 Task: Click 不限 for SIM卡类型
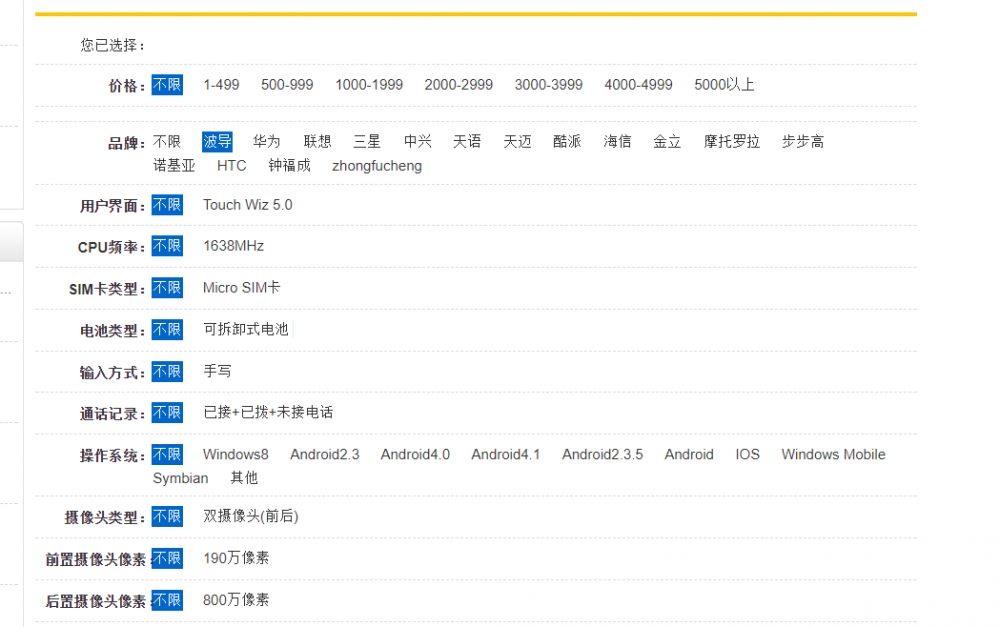[167, 287]
